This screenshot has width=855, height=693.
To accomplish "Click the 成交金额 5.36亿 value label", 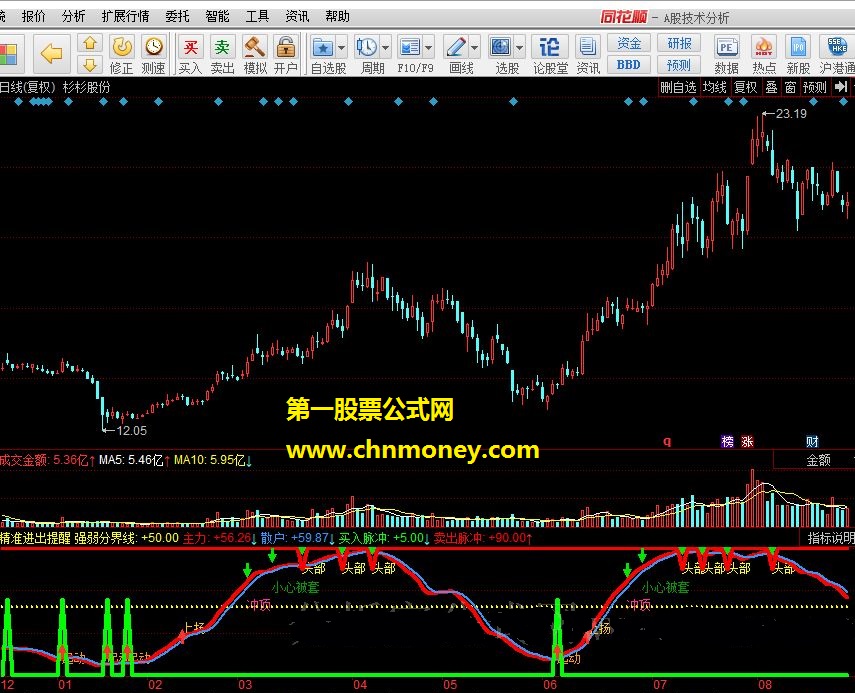I will click(48, 460).
